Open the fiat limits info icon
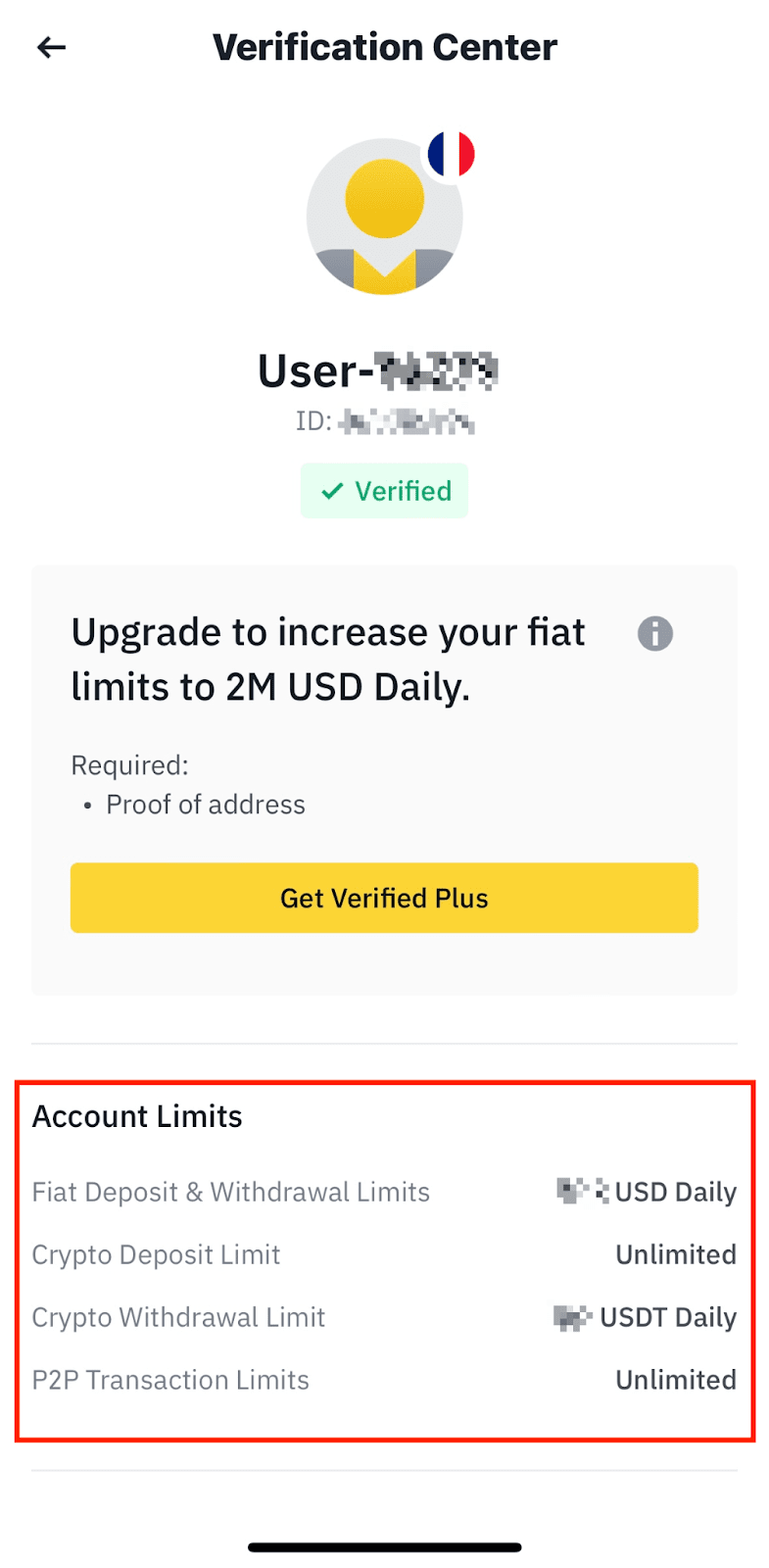The image size is (769, 1568). 654,634
